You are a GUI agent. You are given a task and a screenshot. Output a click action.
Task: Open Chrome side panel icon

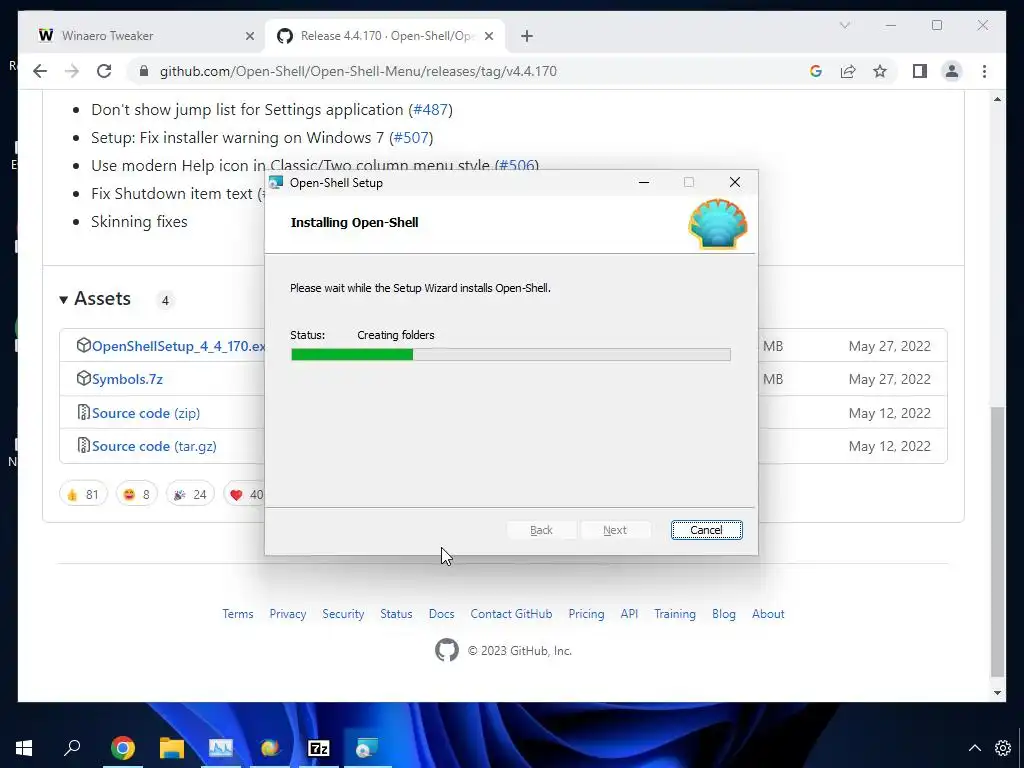point(920,71)
